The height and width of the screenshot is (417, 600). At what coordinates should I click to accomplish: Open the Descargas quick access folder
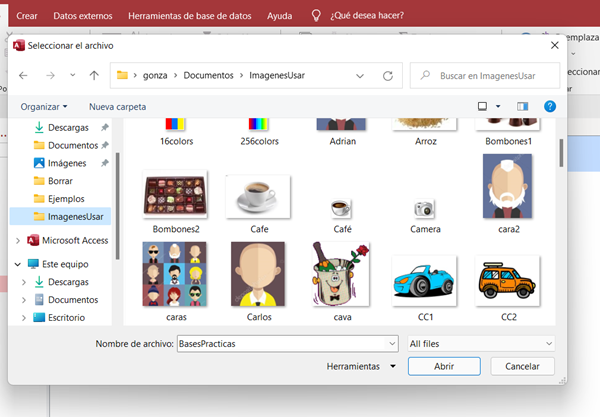coord(67,127)
